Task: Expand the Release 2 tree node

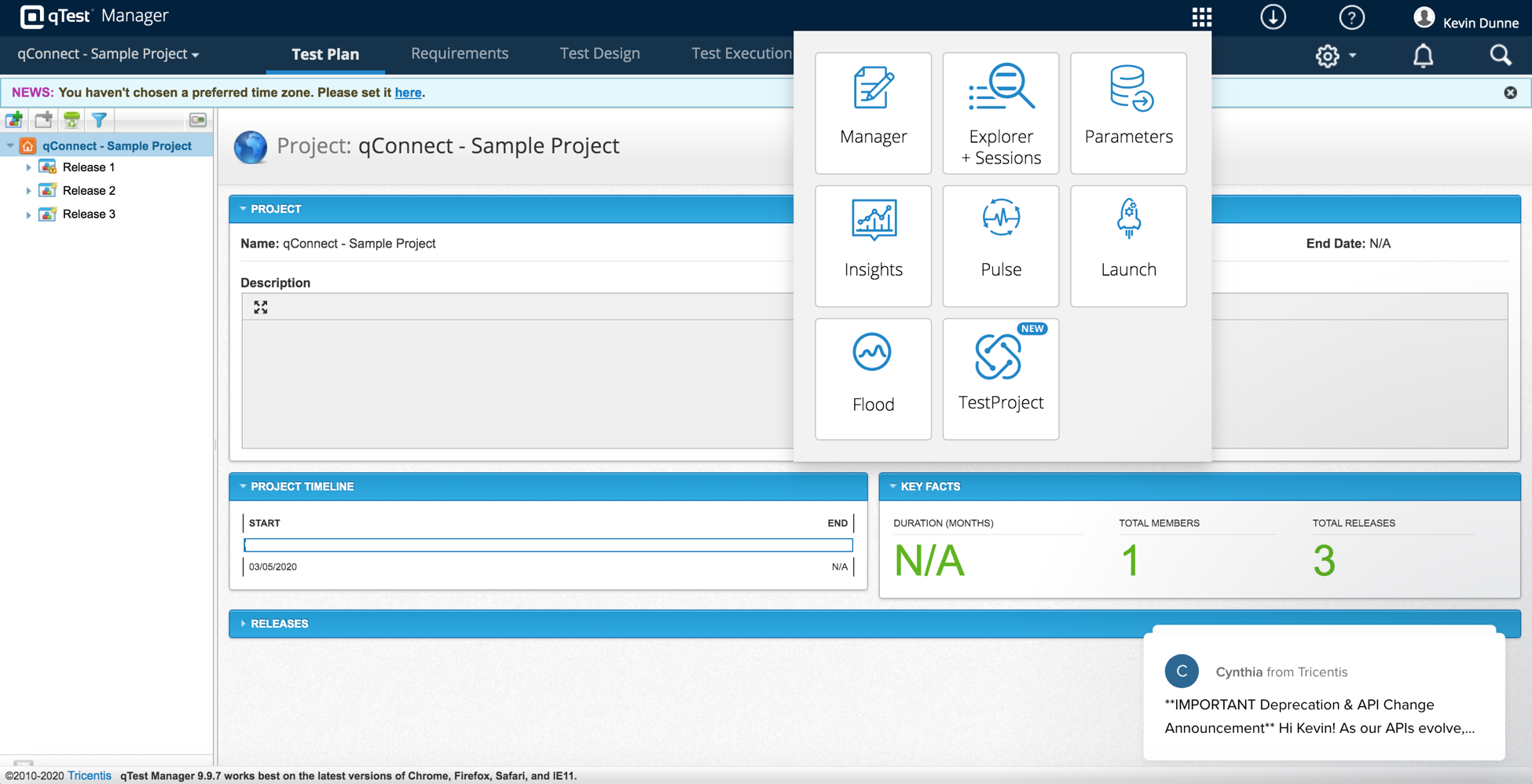Action: coord(28,191)
